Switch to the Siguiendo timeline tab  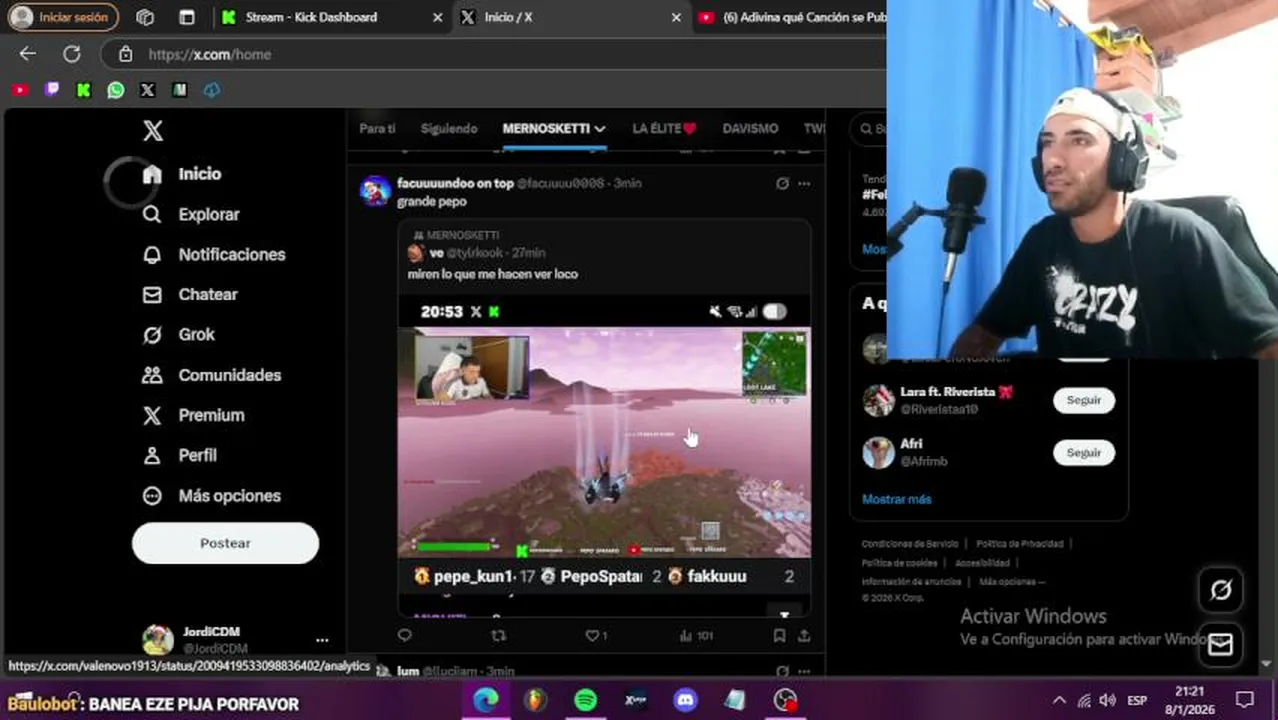449,128
